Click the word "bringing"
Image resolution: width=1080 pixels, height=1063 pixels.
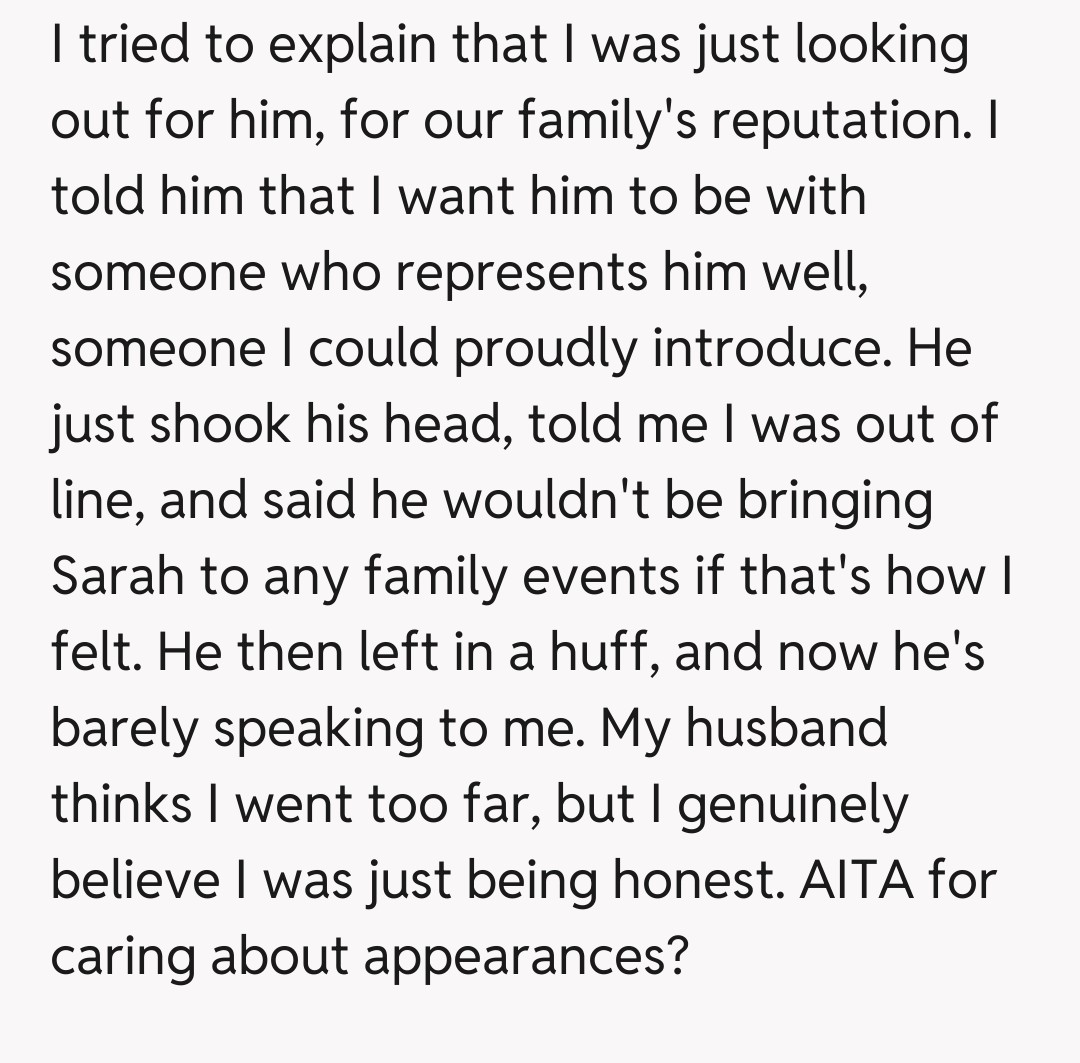tap(835, 501)
